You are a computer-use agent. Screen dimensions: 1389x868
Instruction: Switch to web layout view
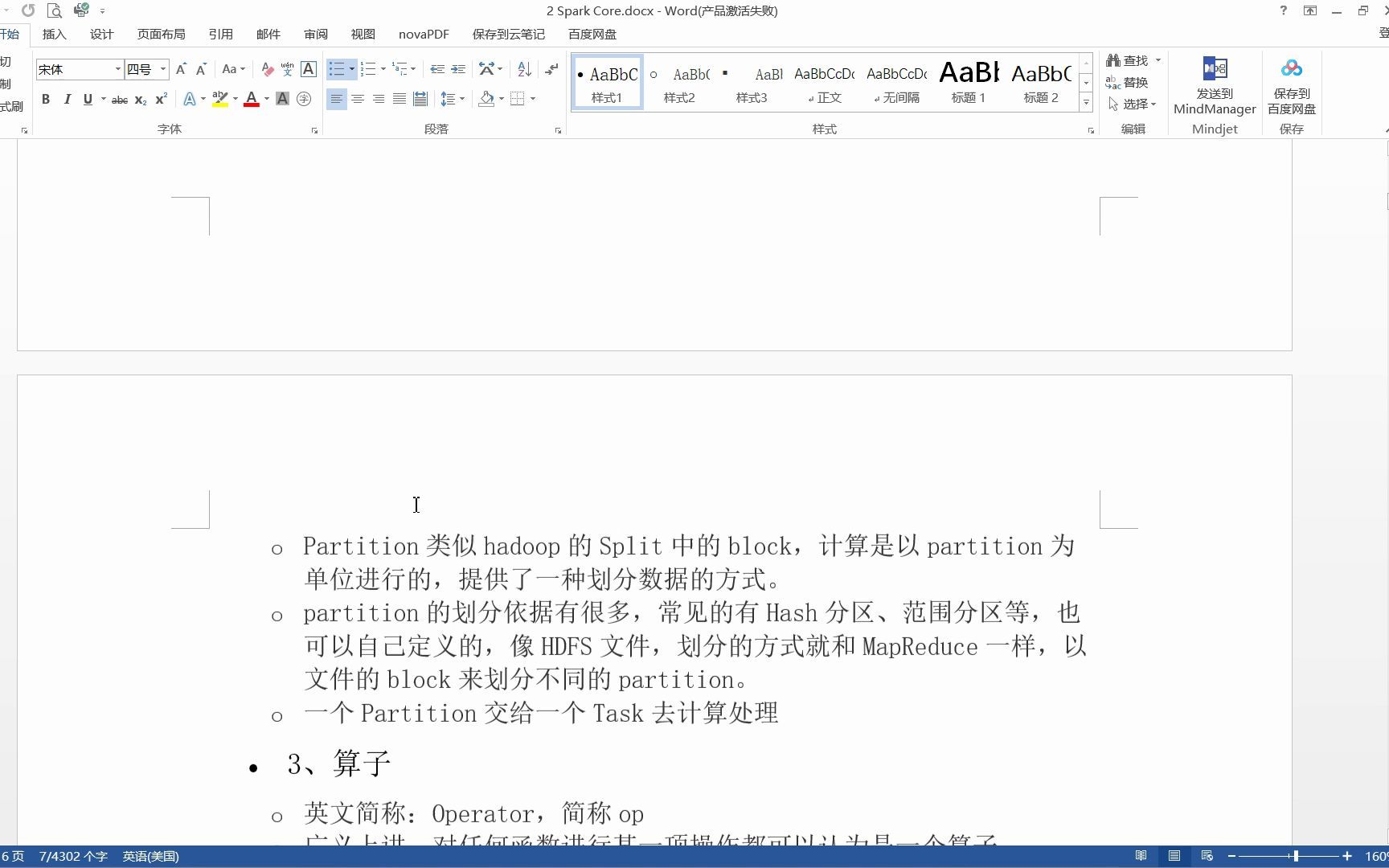[x=1207, y=856]
